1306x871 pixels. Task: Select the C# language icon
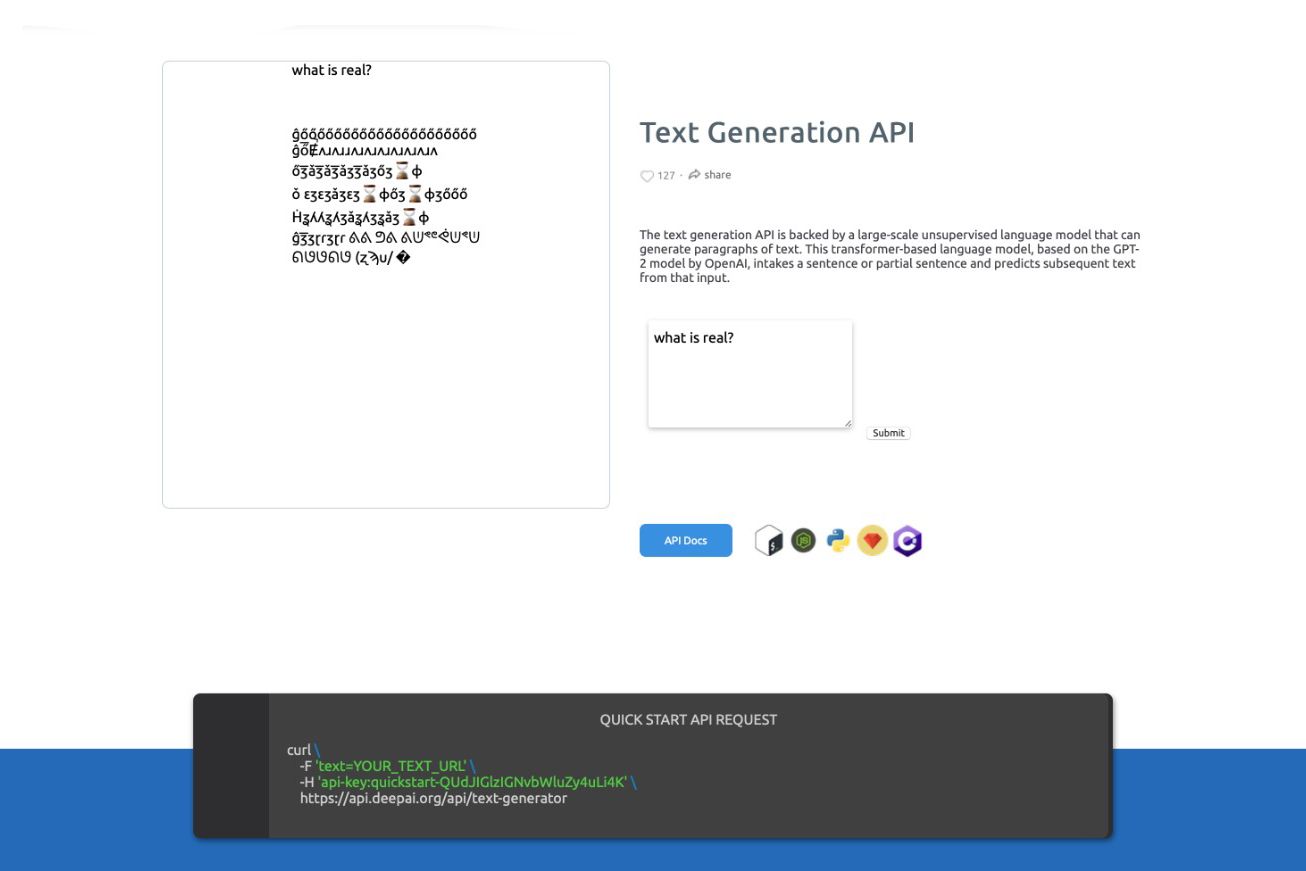pyautogui.click(x=907, y=541)
